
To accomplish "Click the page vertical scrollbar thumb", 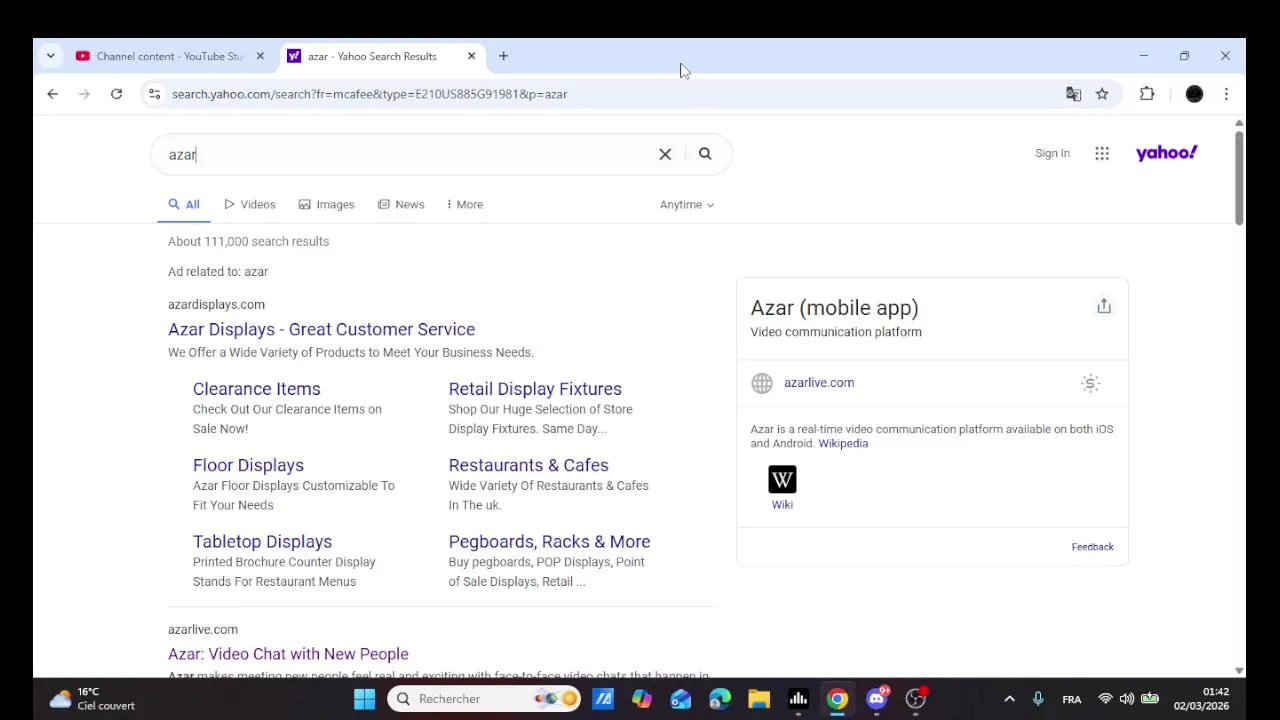I will point(1239,178).
